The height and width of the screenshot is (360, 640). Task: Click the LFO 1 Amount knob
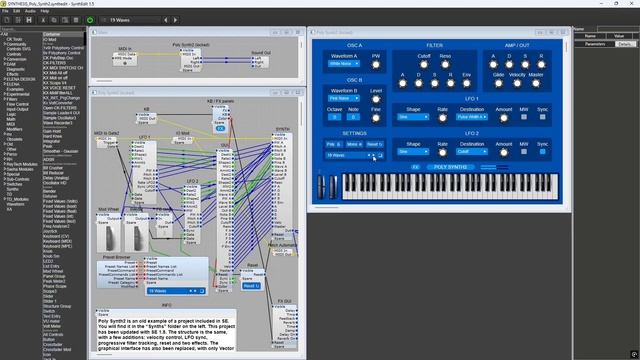tap(503, 118)
